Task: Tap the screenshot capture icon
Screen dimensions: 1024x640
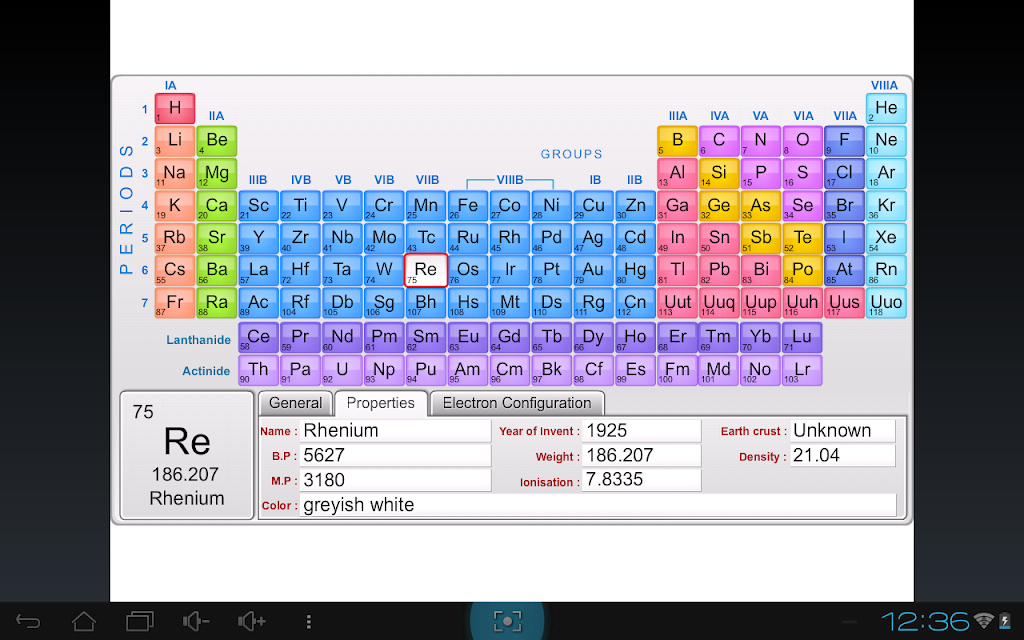Action: coord(507,621)
